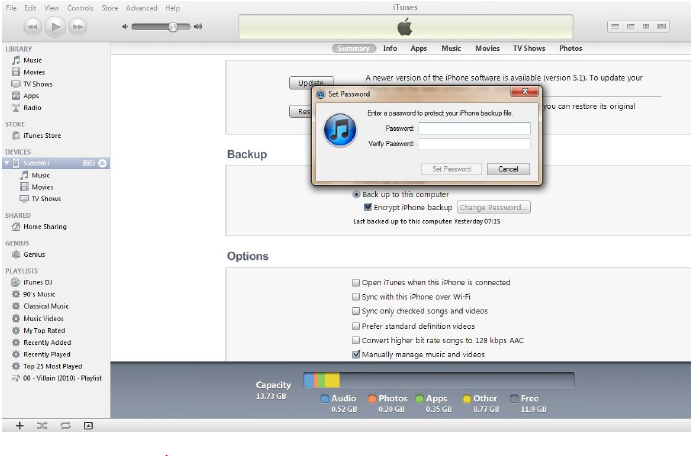Image resolution: width=691 pixels, height=456 pixels.
Task: Adjust the volume slider knob
Action: point(173,27)
